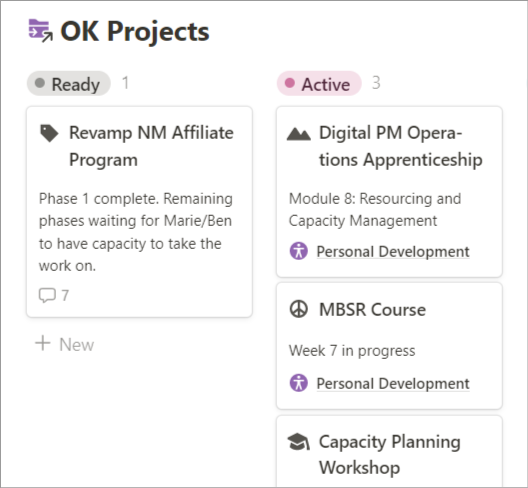Add a New item in Ready column
The width and height of the screenshot is (528, 488).
point(65,344)
